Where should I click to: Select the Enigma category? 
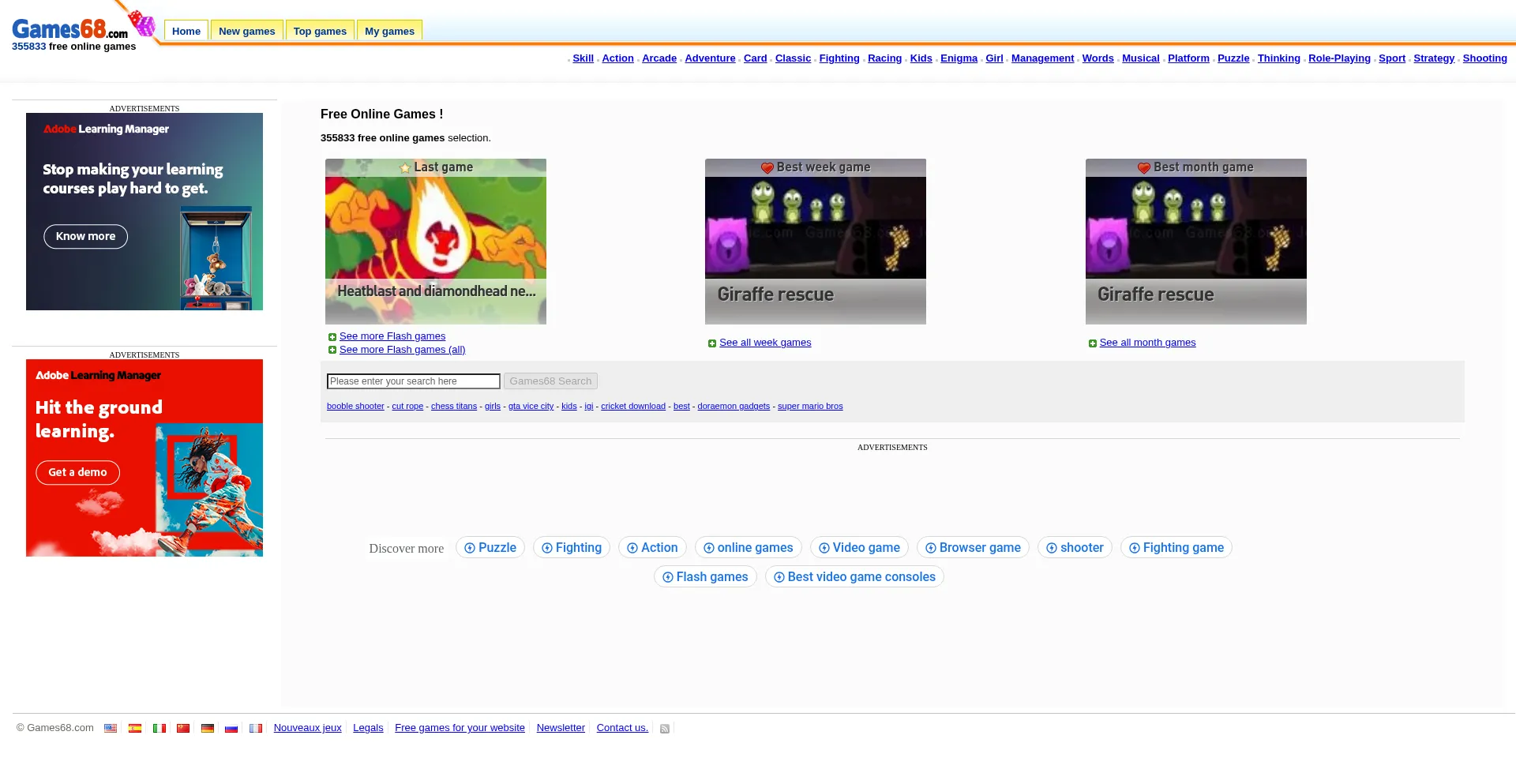click(x=959, y=58)
